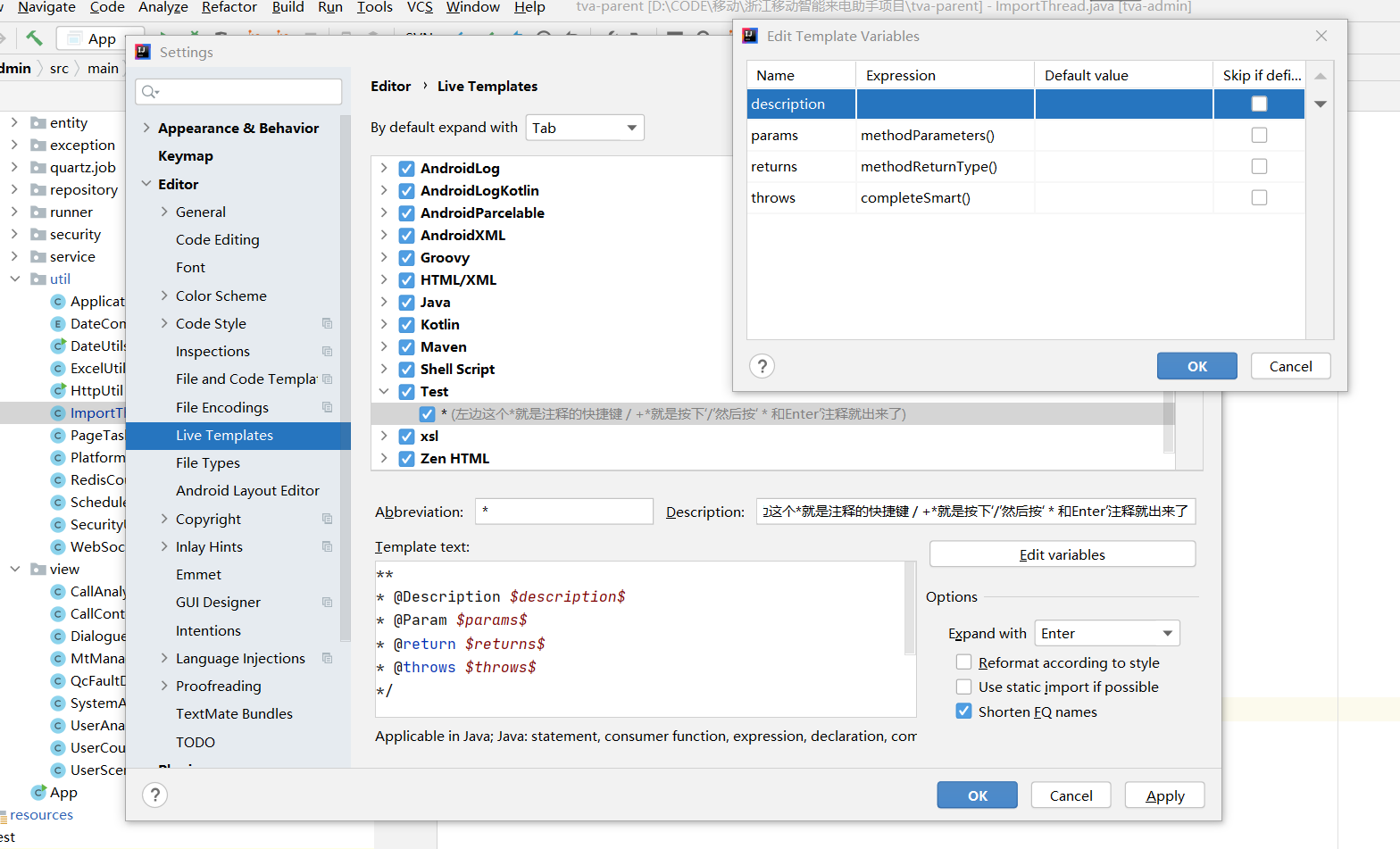
Task: Disable Shorten FQ names option
Action: point(963,712)
